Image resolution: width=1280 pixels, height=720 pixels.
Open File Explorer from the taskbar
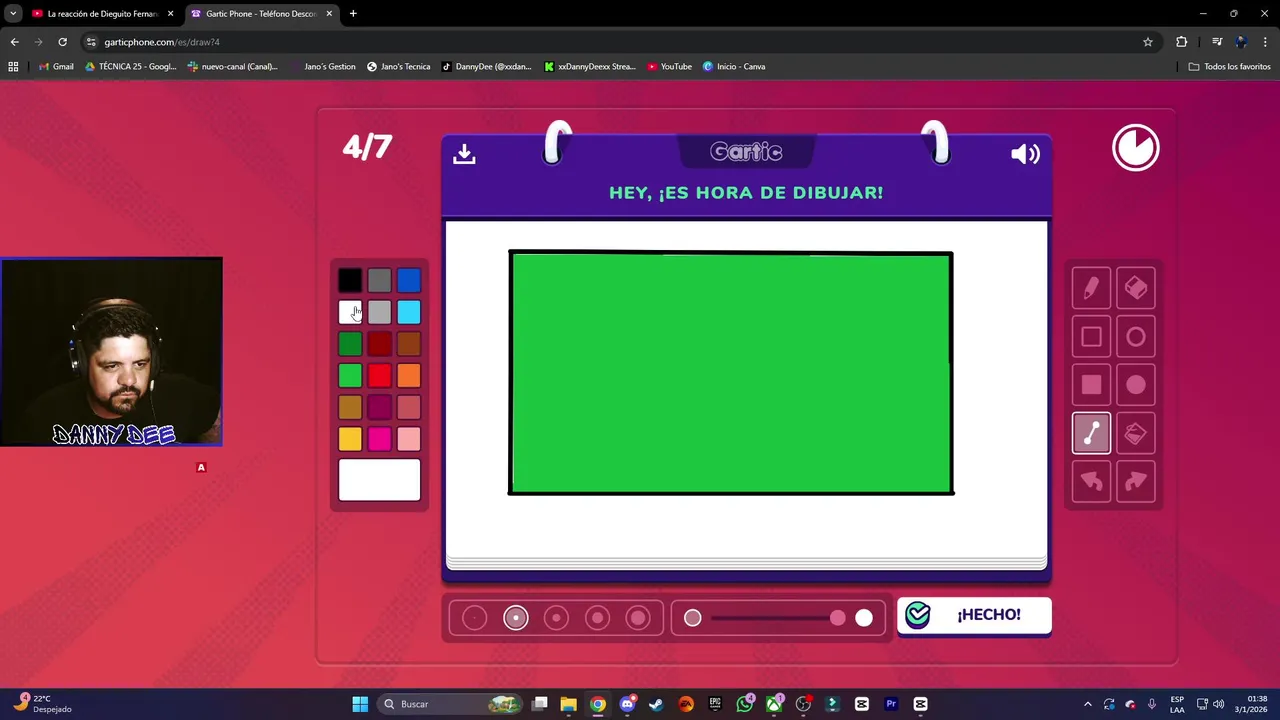(x=568, y=704)
